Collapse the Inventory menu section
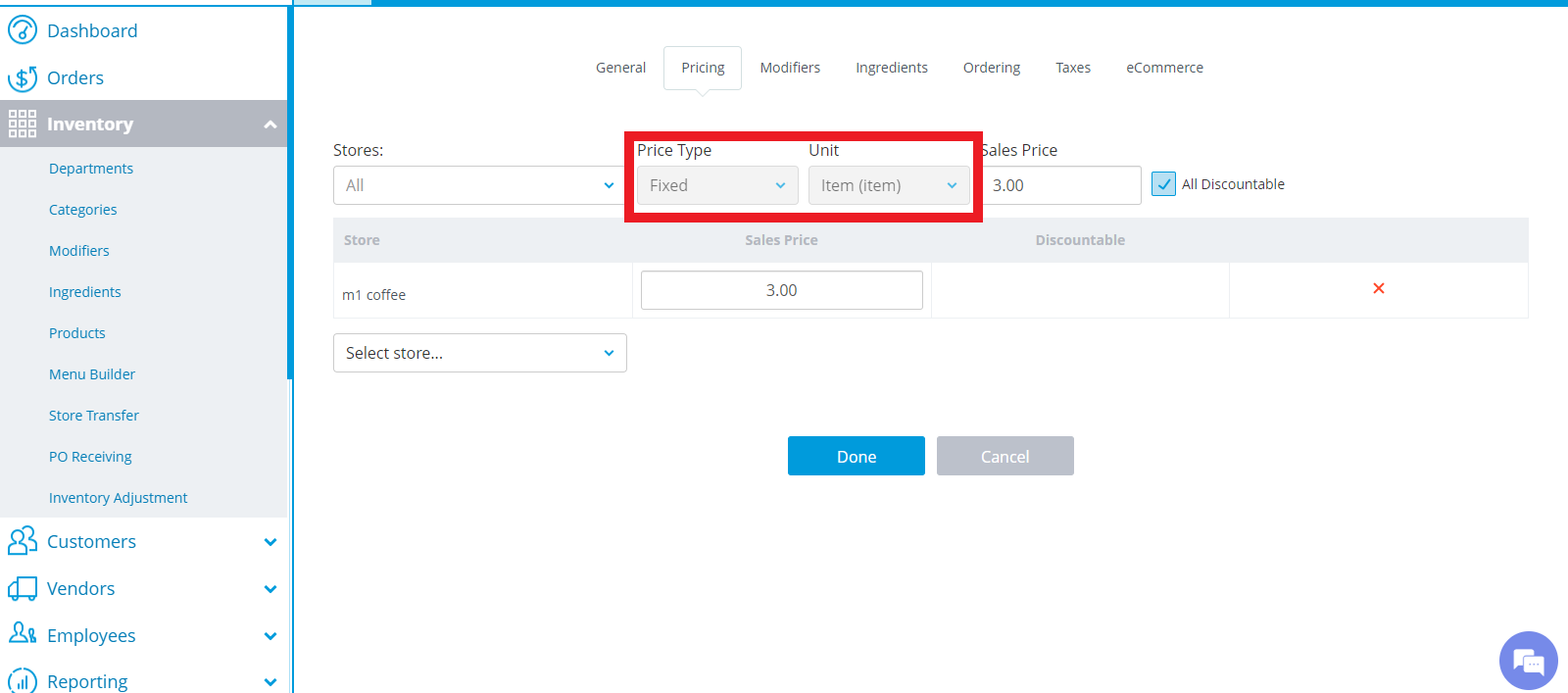 point(270,124)
